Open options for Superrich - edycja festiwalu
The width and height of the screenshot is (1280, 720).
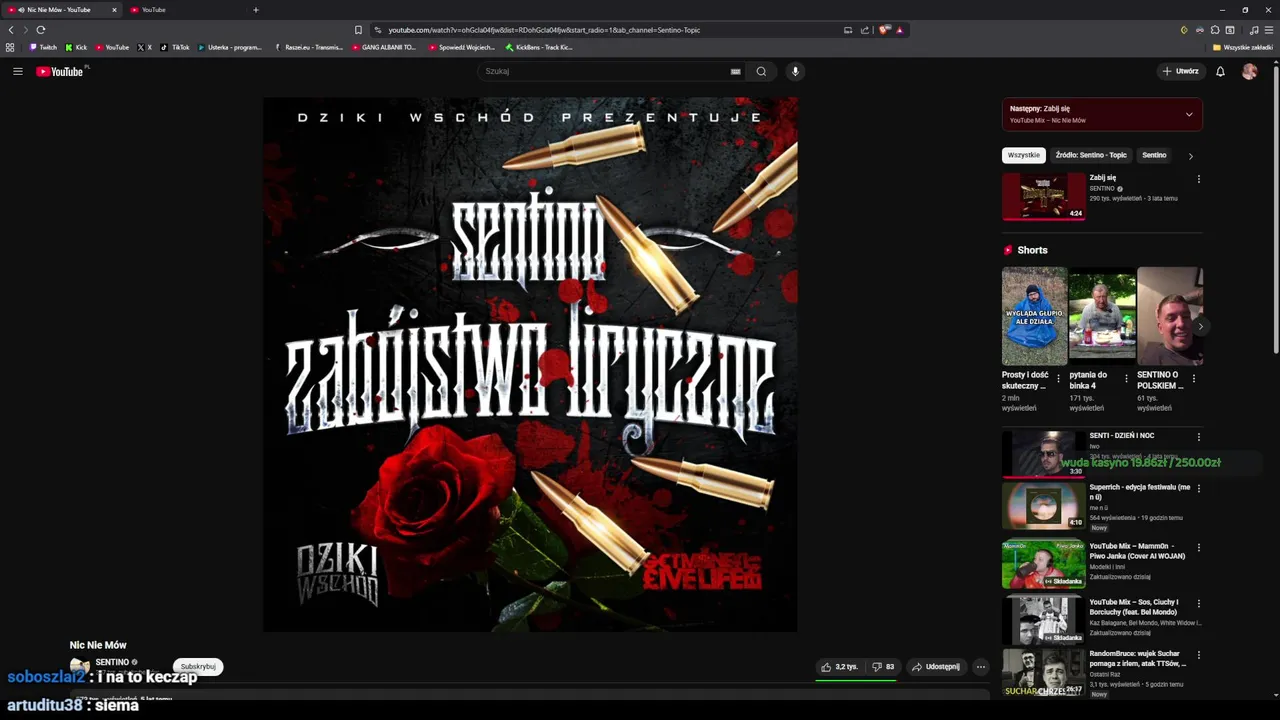(x=1198, y=488)
